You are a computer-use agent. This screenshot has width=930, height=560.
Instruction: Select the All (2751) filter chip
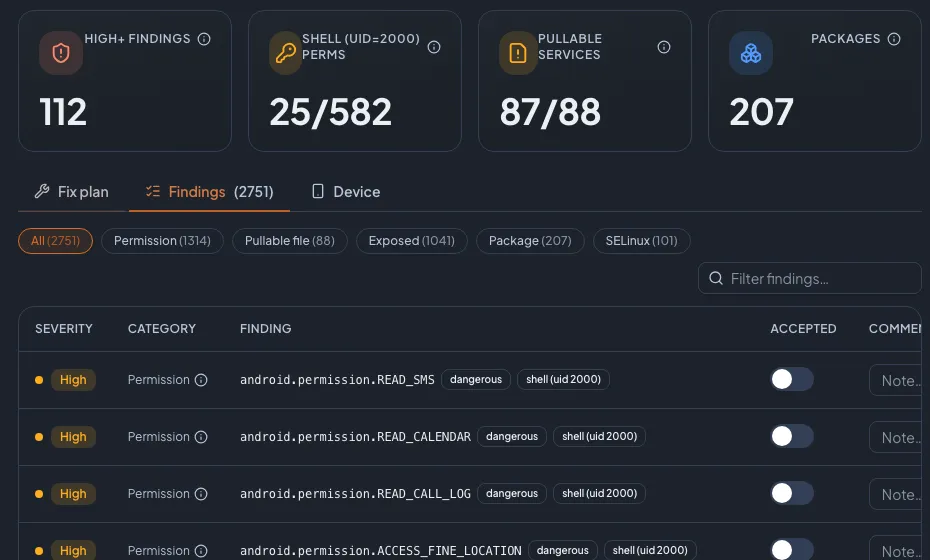click(x=55, y=241)
